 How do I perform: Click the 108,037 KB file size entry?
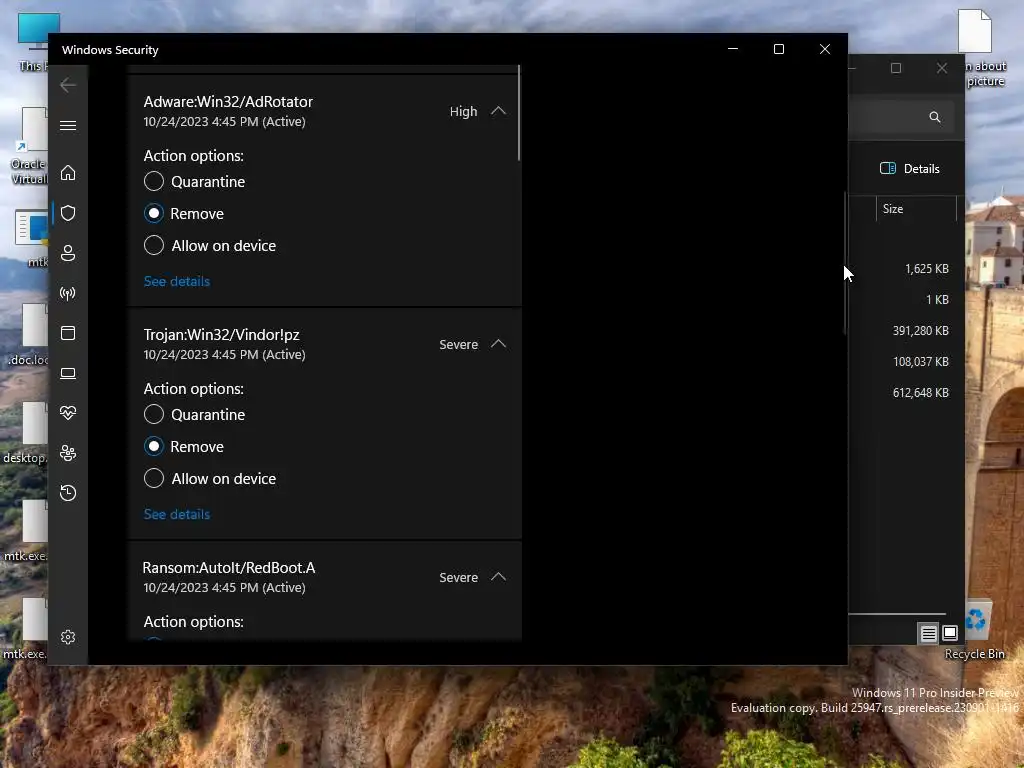(921, 362)
